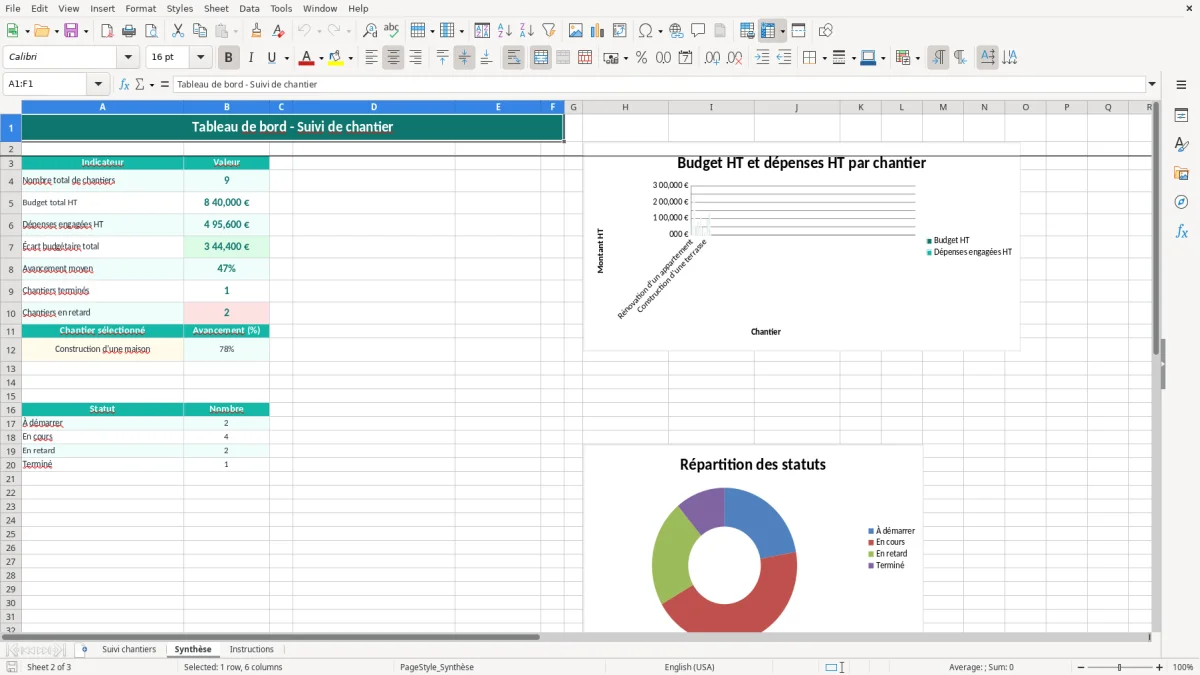Toggle Merge and Center Cells button
The height and width of the screenshot is (675, 1200).
pos(541,58)
